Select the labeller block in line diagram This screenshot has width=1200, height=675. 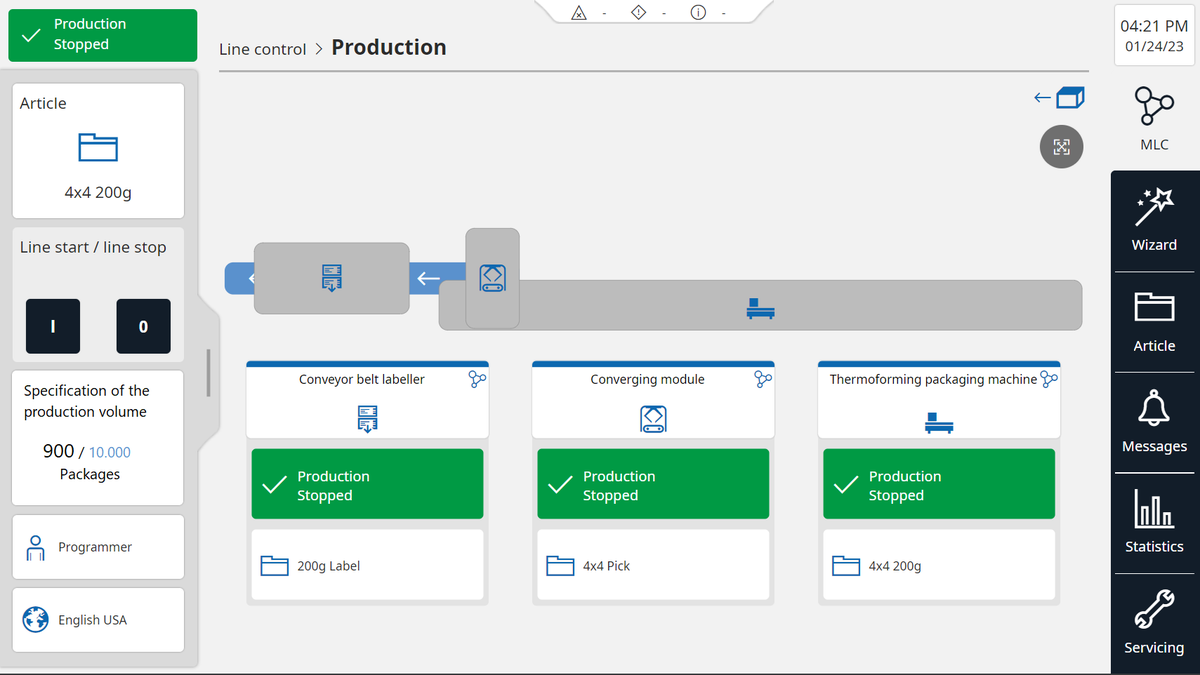[331, 278]
